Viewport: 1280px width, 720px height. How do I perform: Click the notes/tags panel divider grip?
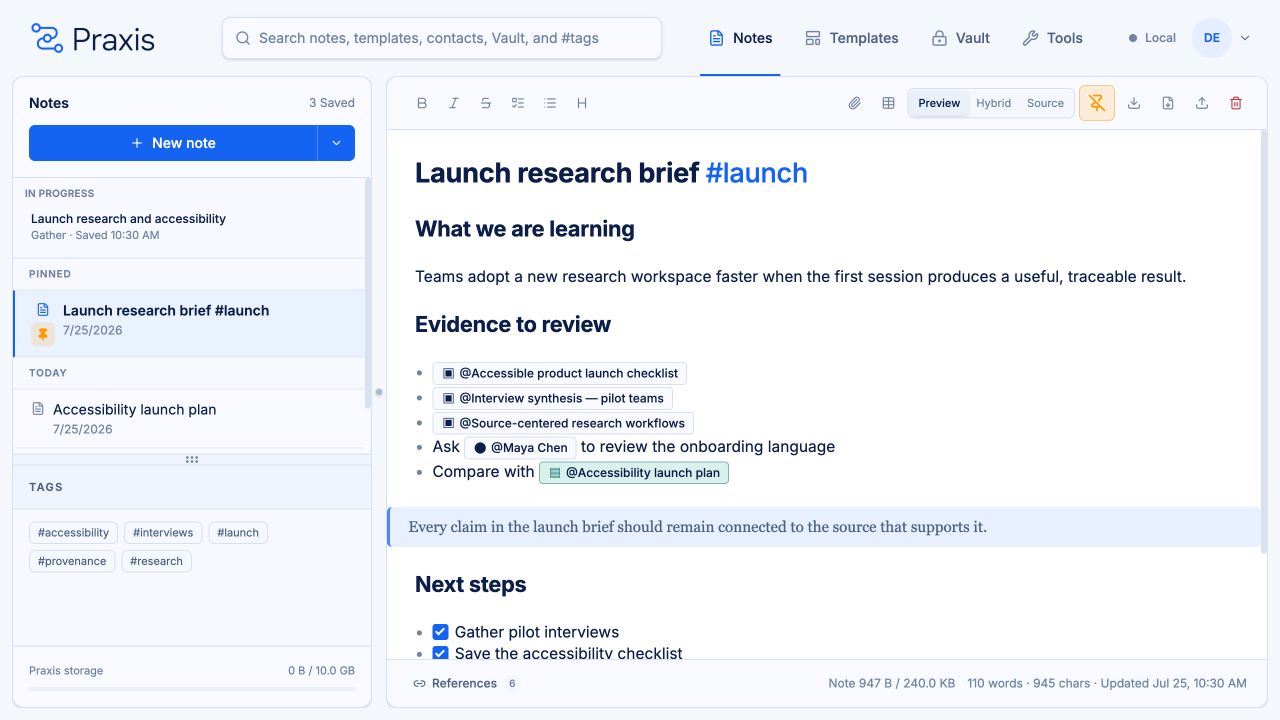(x=192, y=460)
